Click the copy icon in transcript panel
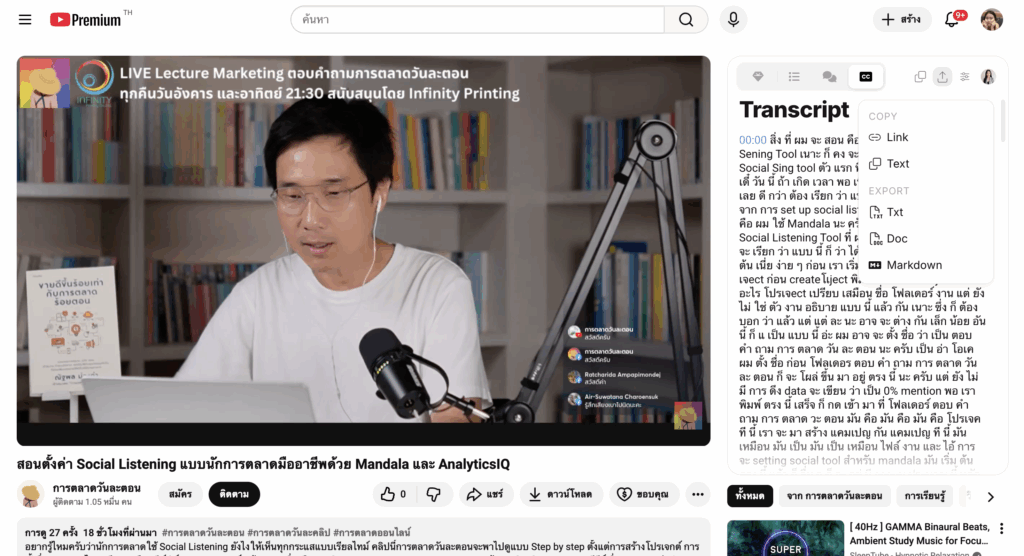 920,76
